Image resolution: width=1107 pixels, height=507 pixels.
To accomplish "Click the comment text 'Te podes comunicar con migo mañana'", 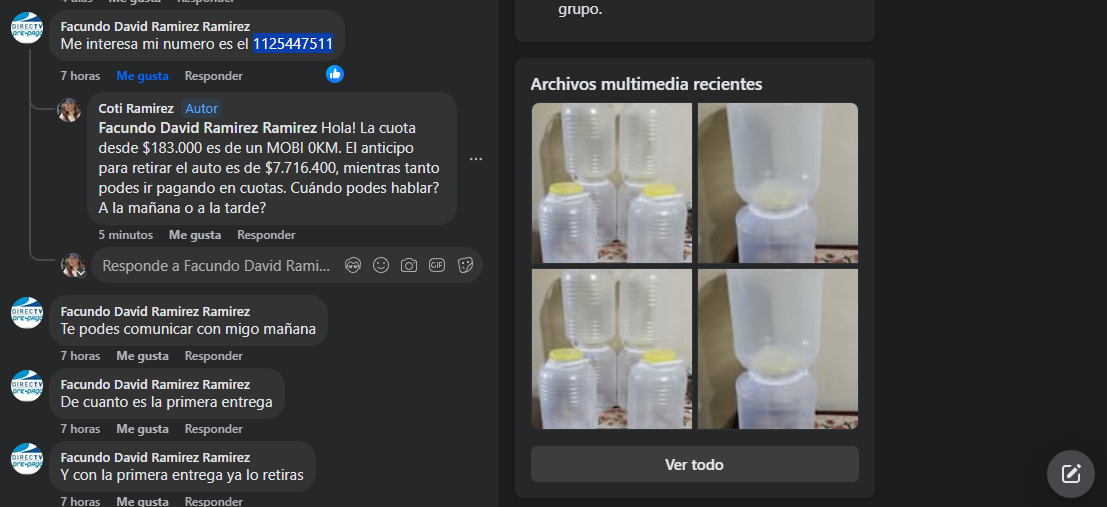I will pyautogui.click(x=189, y=329).
